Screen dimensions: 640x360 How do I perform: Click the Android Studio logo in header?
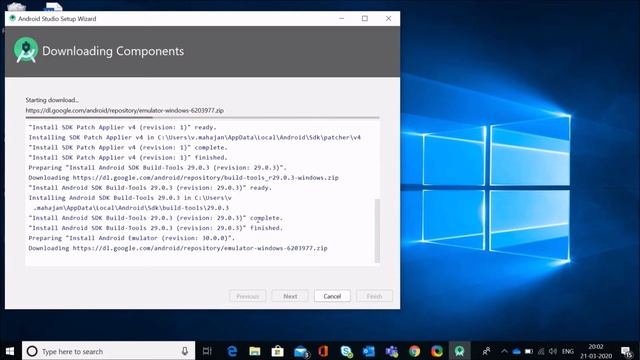coord(26,50)
